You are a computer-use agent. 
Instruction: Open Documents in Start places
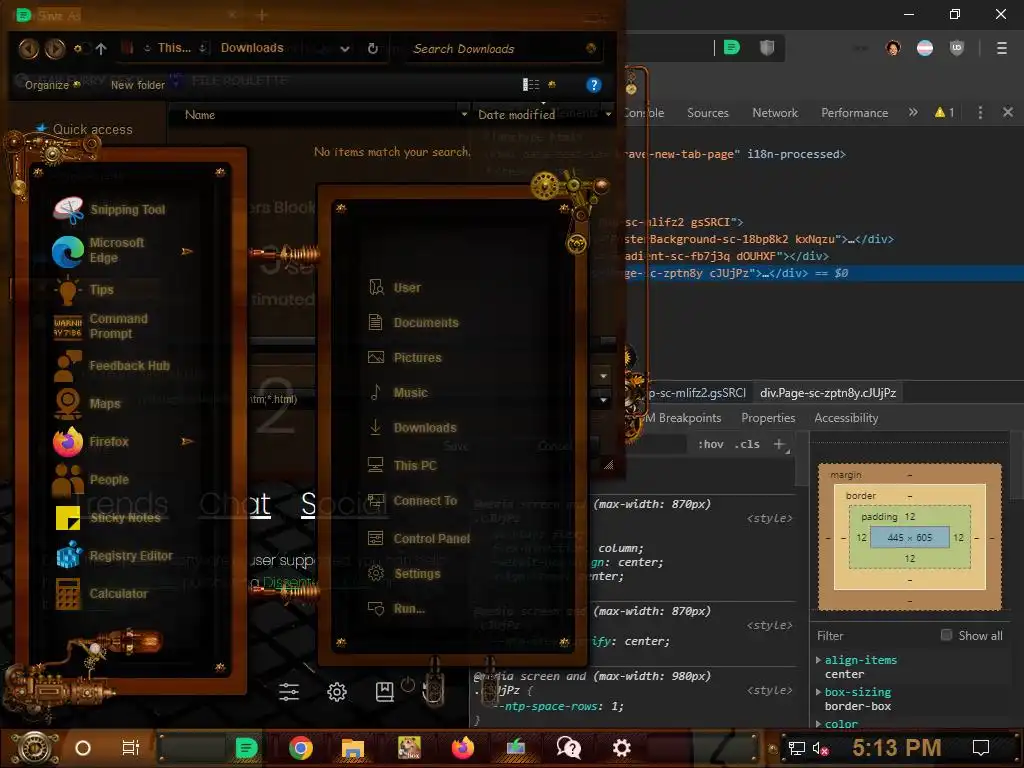pos(413,323)
